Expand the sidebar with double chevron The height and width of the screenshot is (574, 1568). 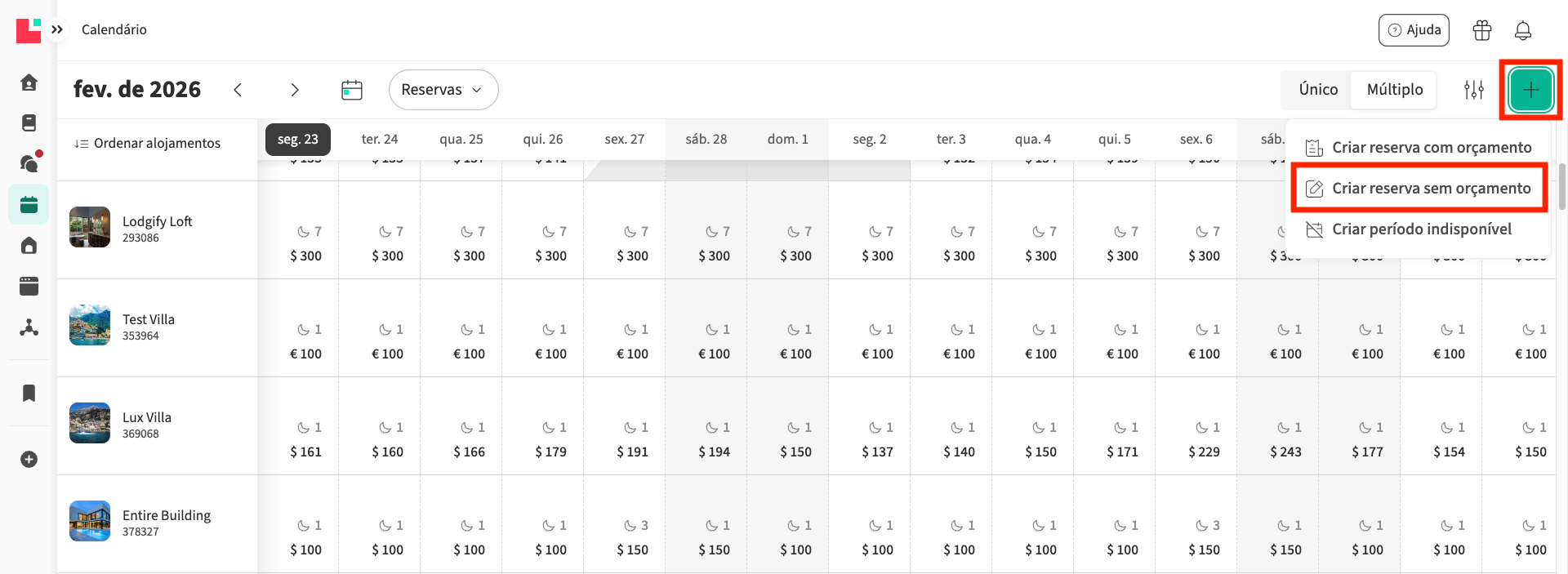(57, 29)
